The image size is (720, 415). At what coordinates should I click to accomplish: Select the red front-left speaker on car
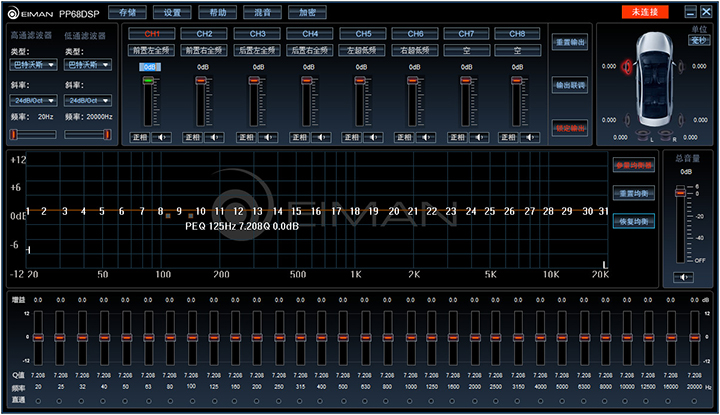(626, 67)
